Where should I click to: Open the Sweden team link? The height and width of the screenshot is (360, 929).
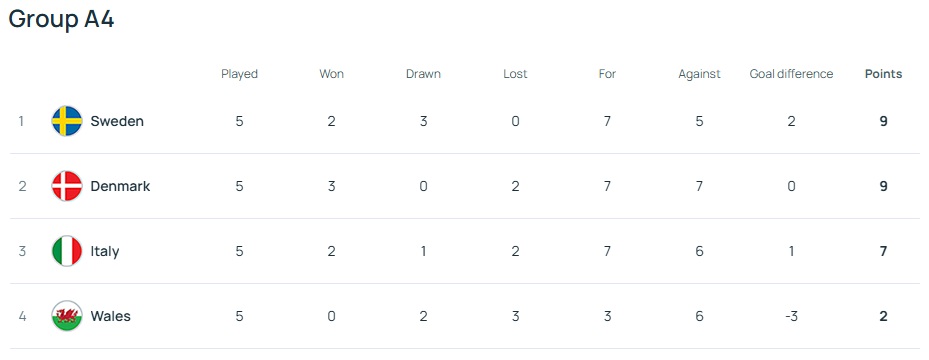(117, 121)
